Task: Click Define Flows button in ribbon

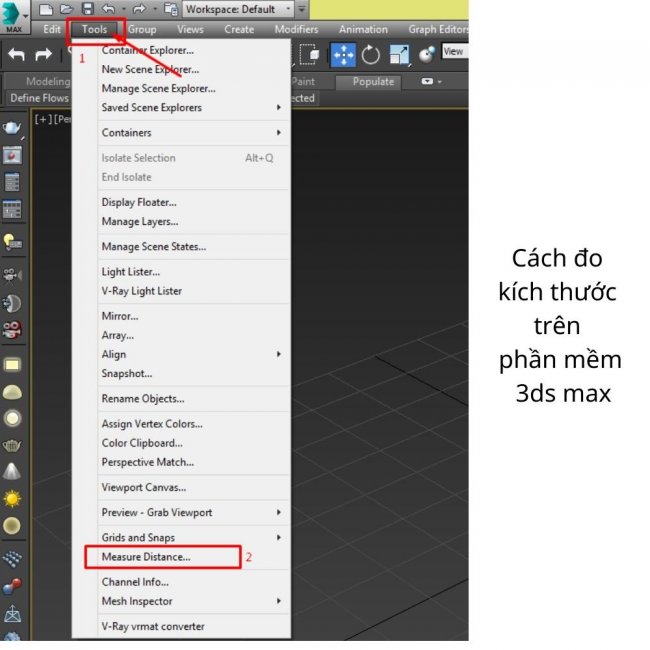Action: click(x=38, y=98)
